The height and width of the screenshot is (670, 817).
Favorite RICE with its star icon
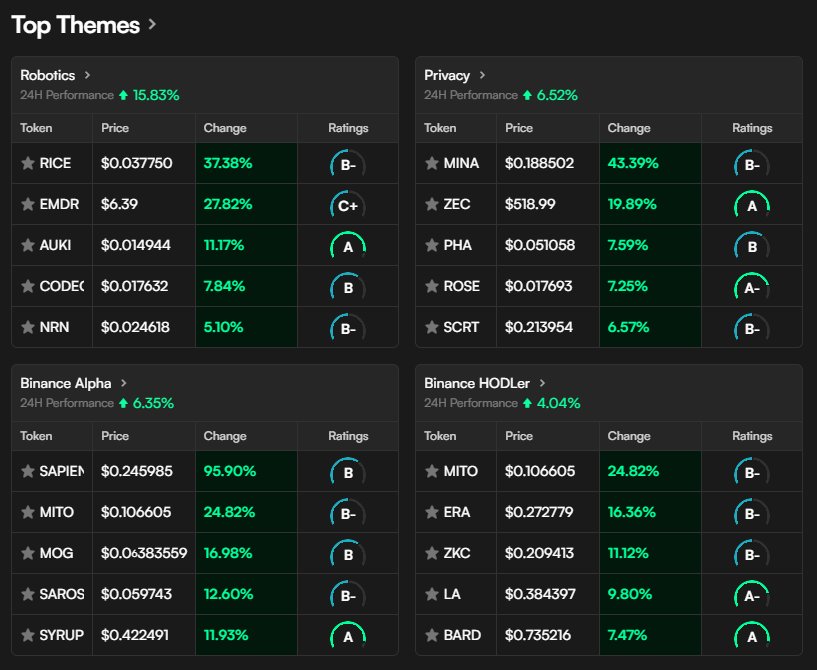28,164
